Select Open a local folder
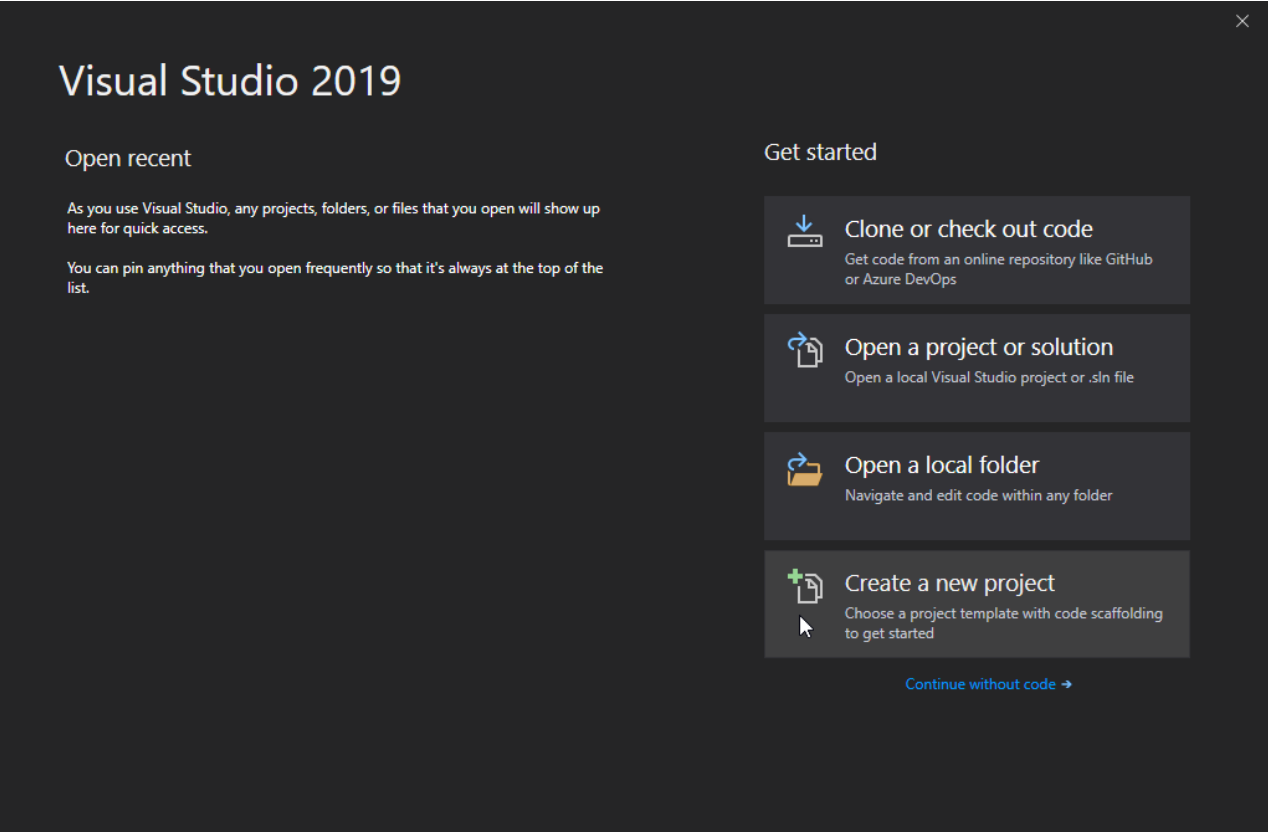Image resolution: width=1268 pixels, height=832 pixels. tap(975, 485)
